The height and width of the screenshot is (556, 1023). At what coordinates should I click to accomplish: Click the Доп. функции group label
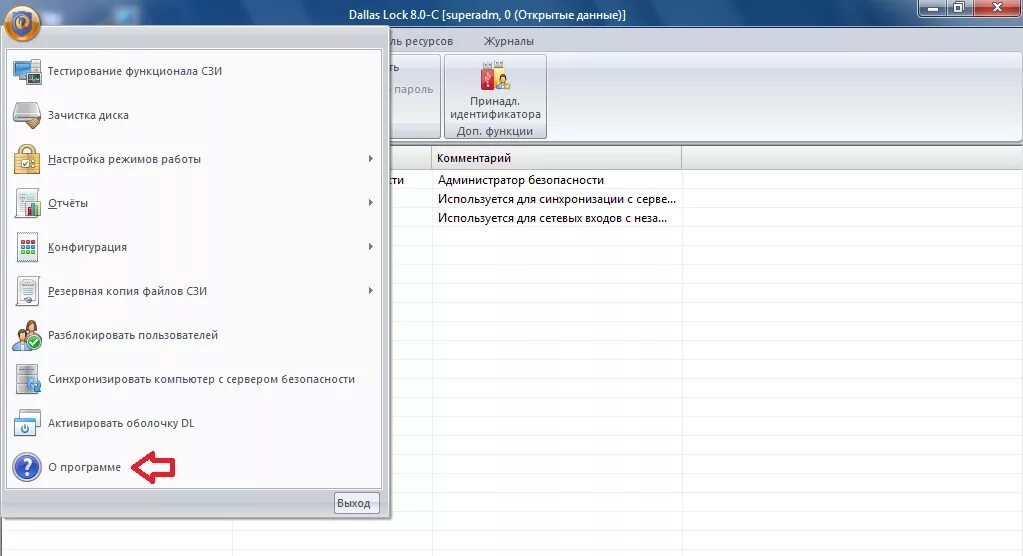pos(495,131)
